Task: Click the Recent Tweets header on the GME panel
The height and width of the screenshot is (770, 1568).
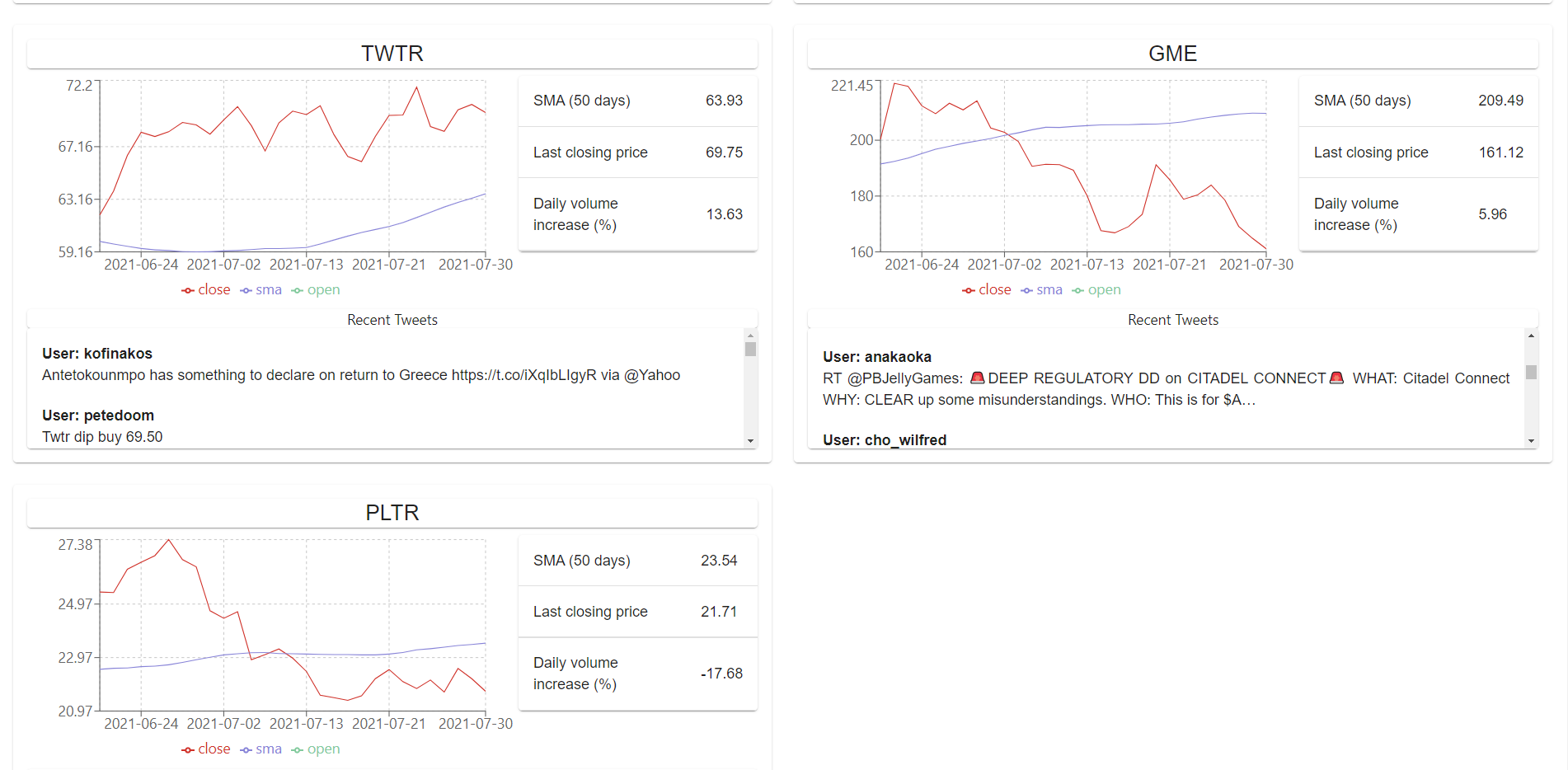Action: pyautogui.click(x=1172, y=320)
